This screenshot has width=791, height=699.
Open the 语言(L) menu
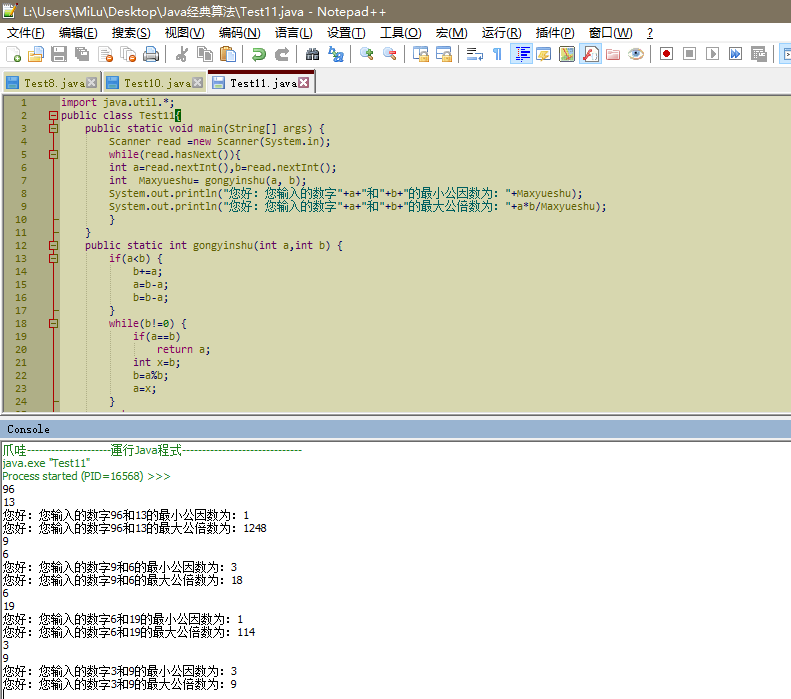(294, 33)
